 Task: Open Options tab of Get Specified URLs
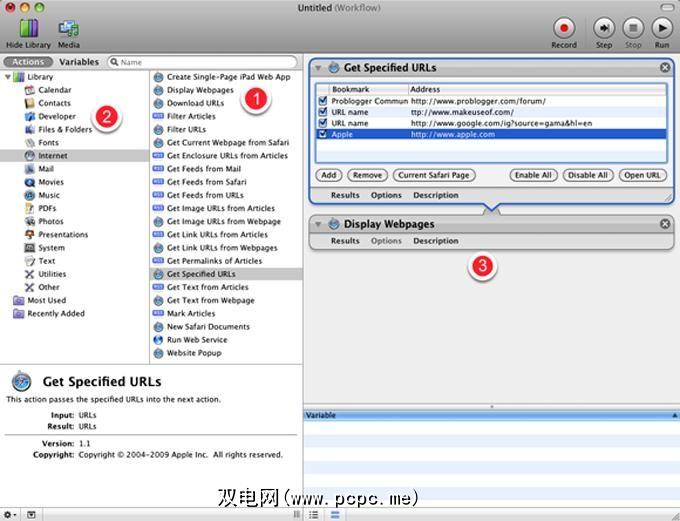[x=386, y=196]
